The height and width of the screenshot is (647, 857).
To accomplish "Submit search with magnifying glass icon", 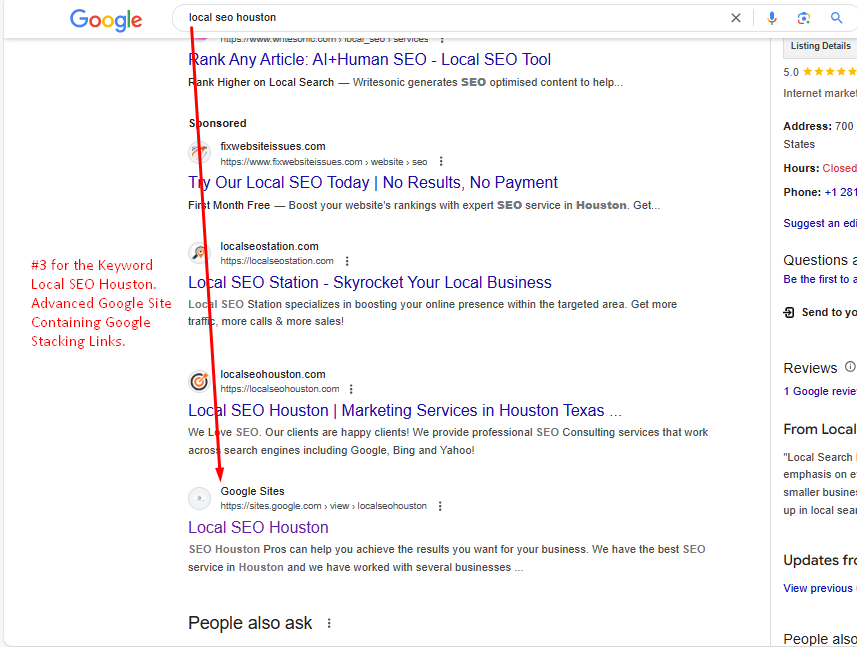I will click(836, 18).
